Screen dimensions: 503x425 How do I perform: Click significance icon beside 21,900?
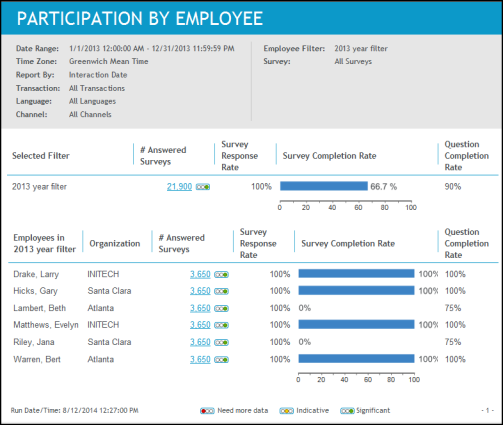203,187
